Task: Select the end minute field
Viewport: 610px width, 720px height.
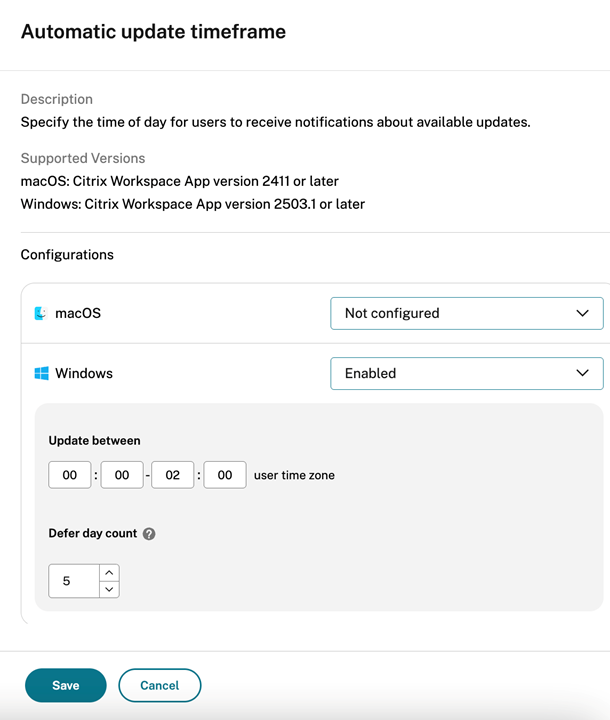Action: [x=225, y=475]
